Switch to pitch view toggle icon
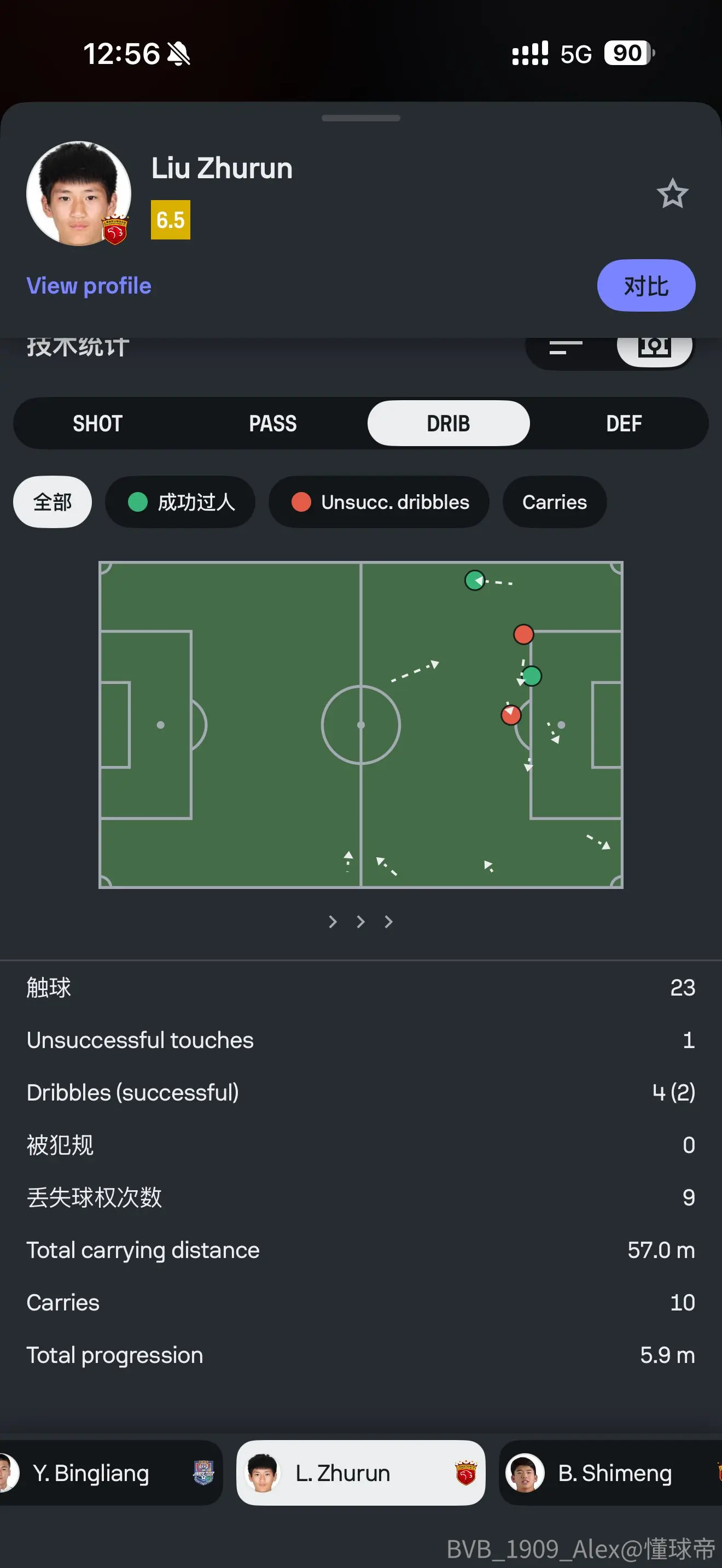 (x=654, y=348)
